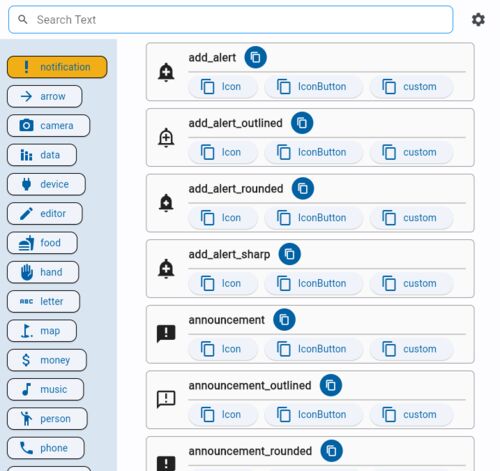Select the editor category
Viewport: 500px width, 471px height.
click(45, 214)
